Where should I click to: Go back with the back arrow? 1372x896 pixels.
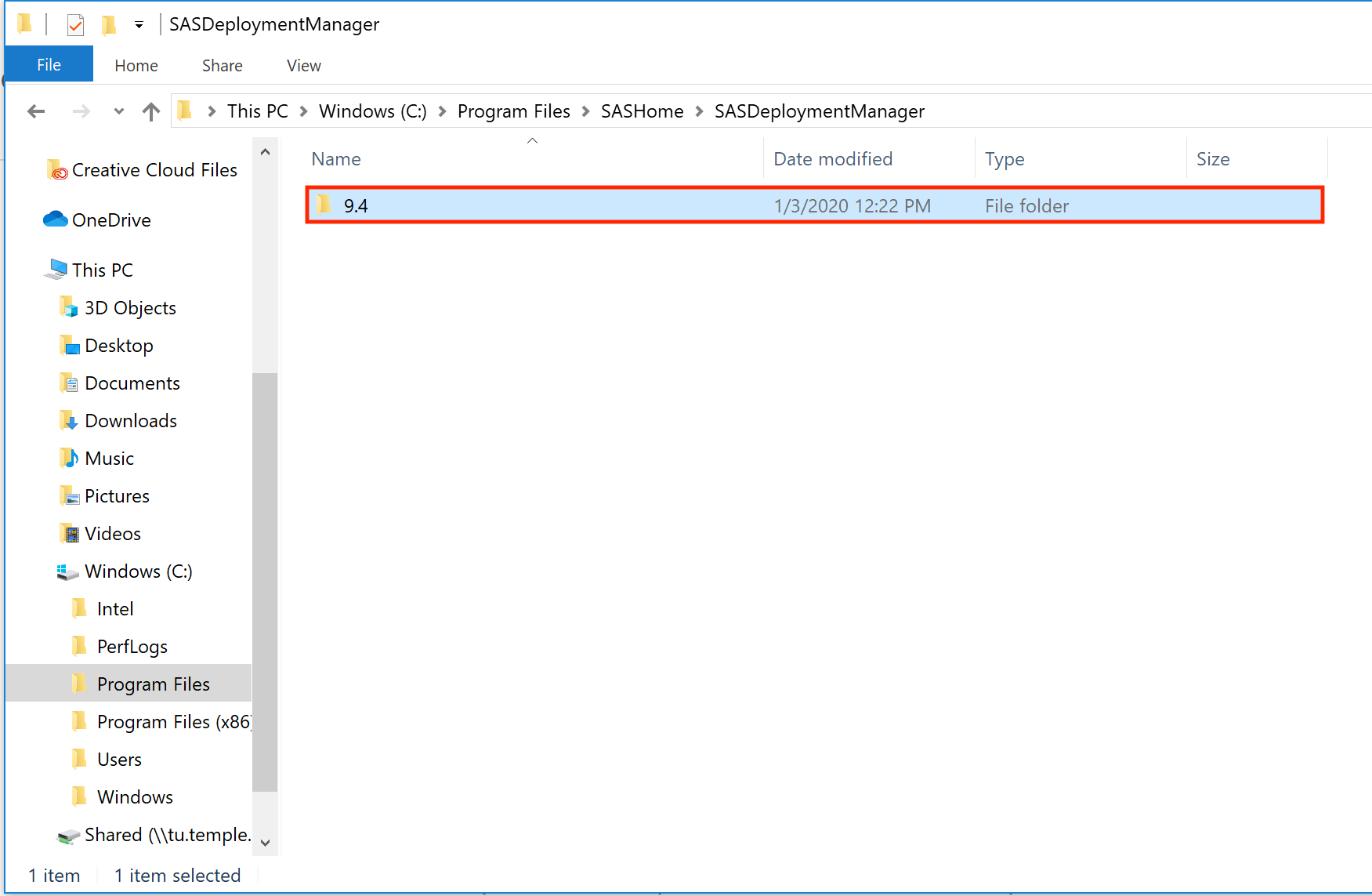(36, 111)
